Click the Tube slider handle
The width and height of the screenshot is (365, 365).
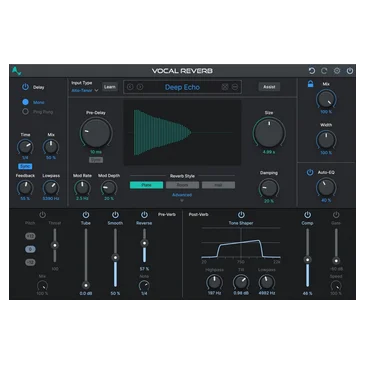pyautogui.click(x=86, y=285)
